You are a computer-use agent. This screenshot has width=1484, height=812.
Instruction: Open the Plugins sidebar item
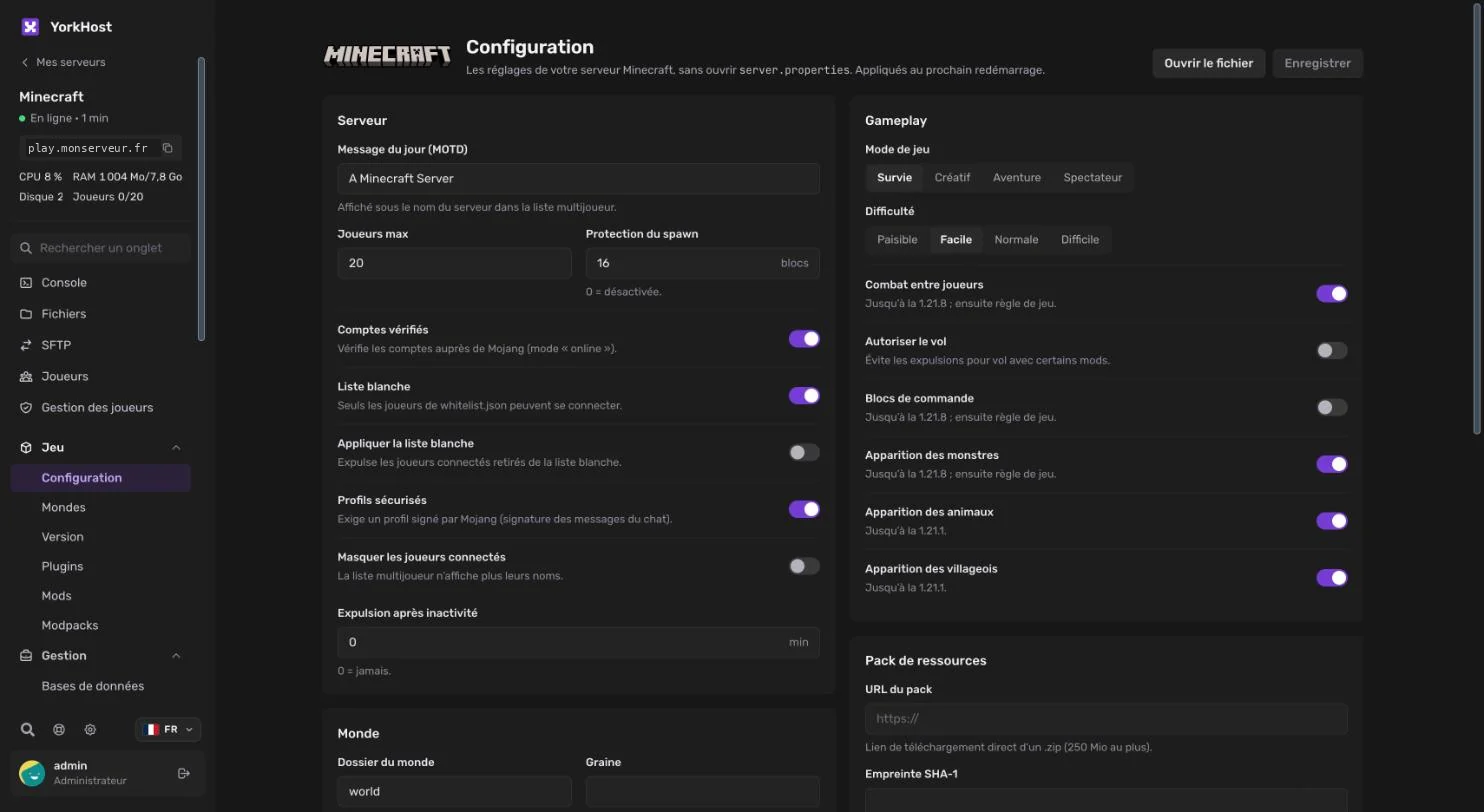pyautogui.click(x=100, y=566)
